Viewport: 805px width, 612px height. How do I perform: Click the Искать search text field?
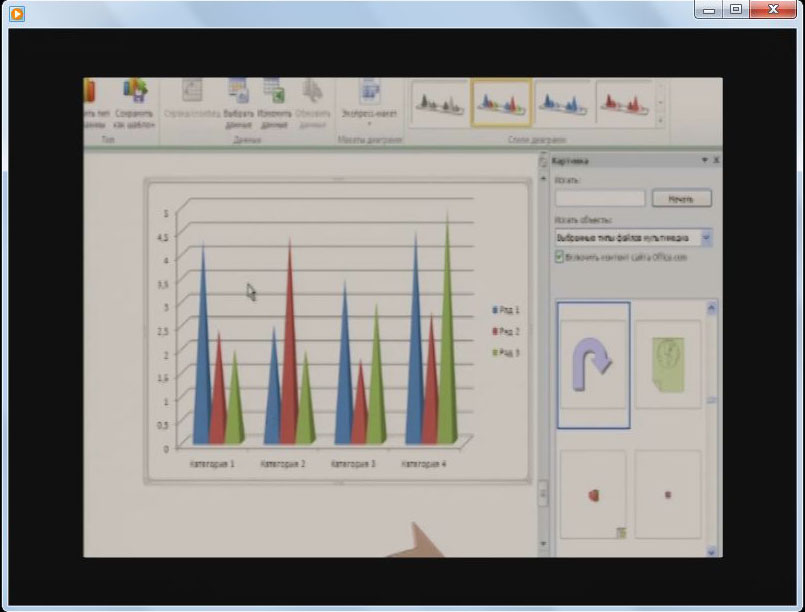(600, 198)
